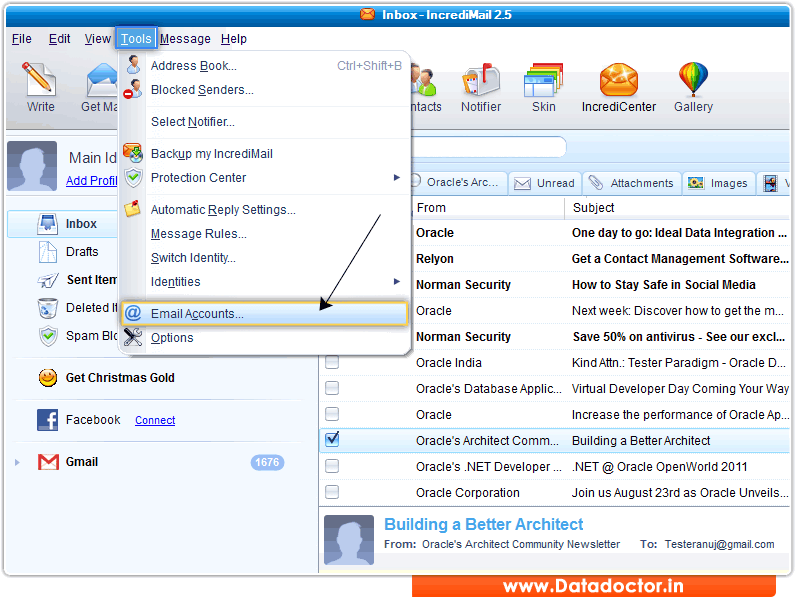
Task: Open the One day to go Oracle message
Action: point(602,233)
